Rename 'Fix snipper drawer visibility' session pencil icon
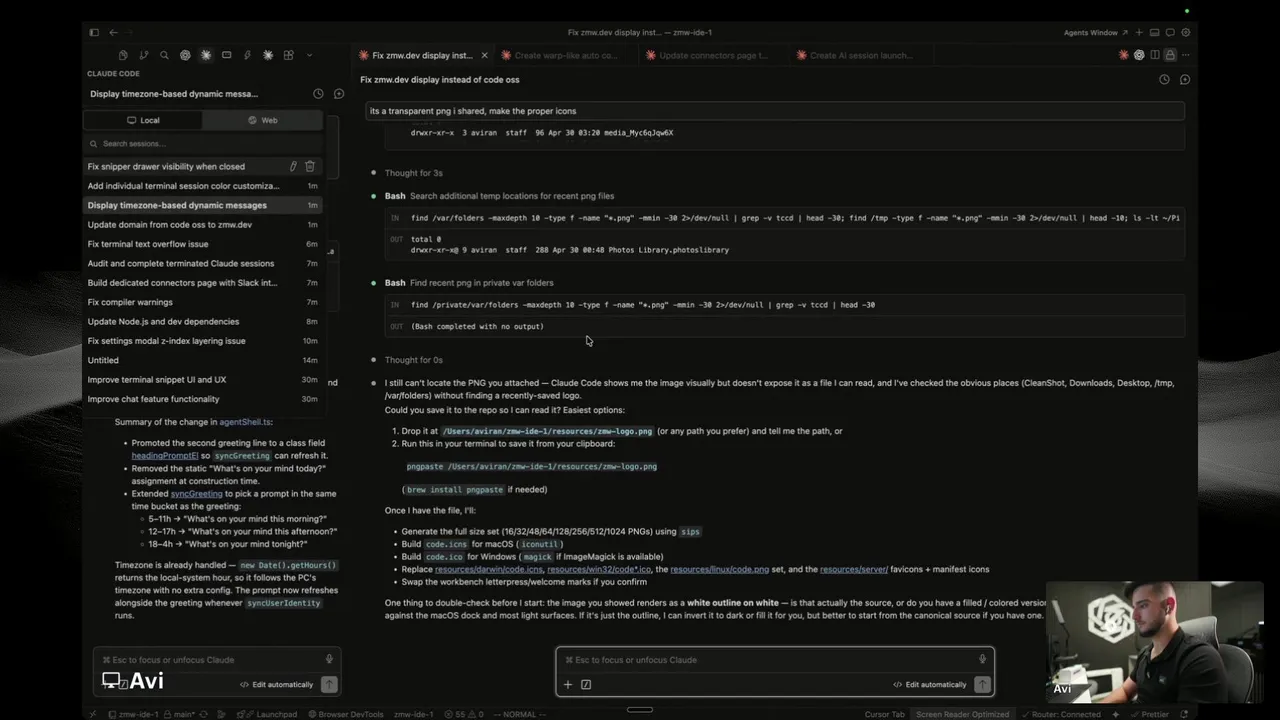1280x720 pixels. pyautogui.click(x=293, y=166)
